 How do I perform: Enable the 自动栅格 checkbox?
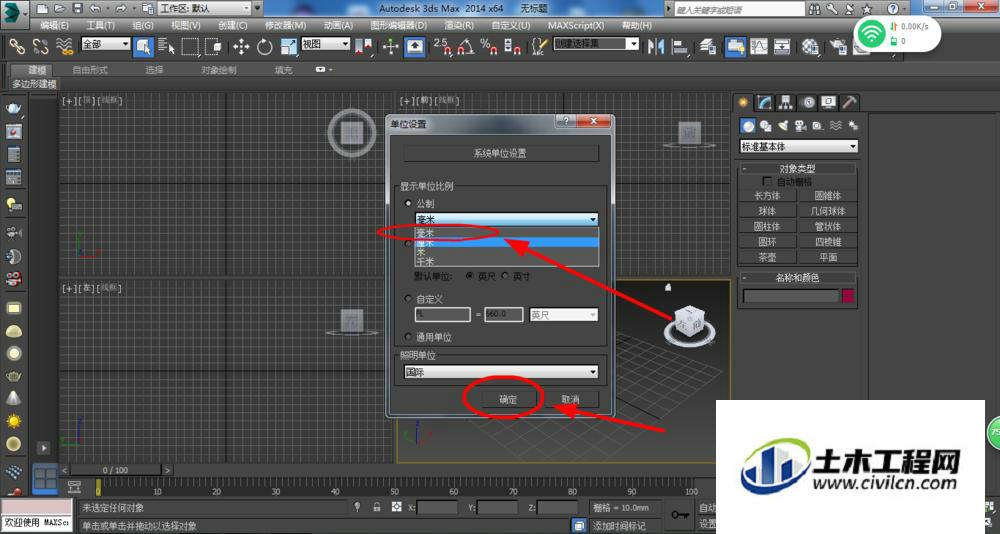click(x=767, y=182)
